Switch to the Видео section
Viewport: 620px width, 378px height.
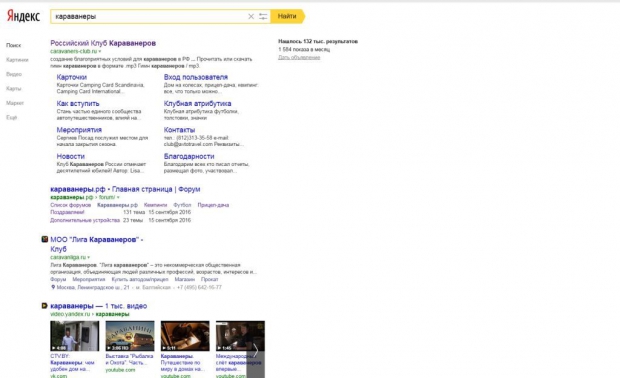(x=14, y=74)
